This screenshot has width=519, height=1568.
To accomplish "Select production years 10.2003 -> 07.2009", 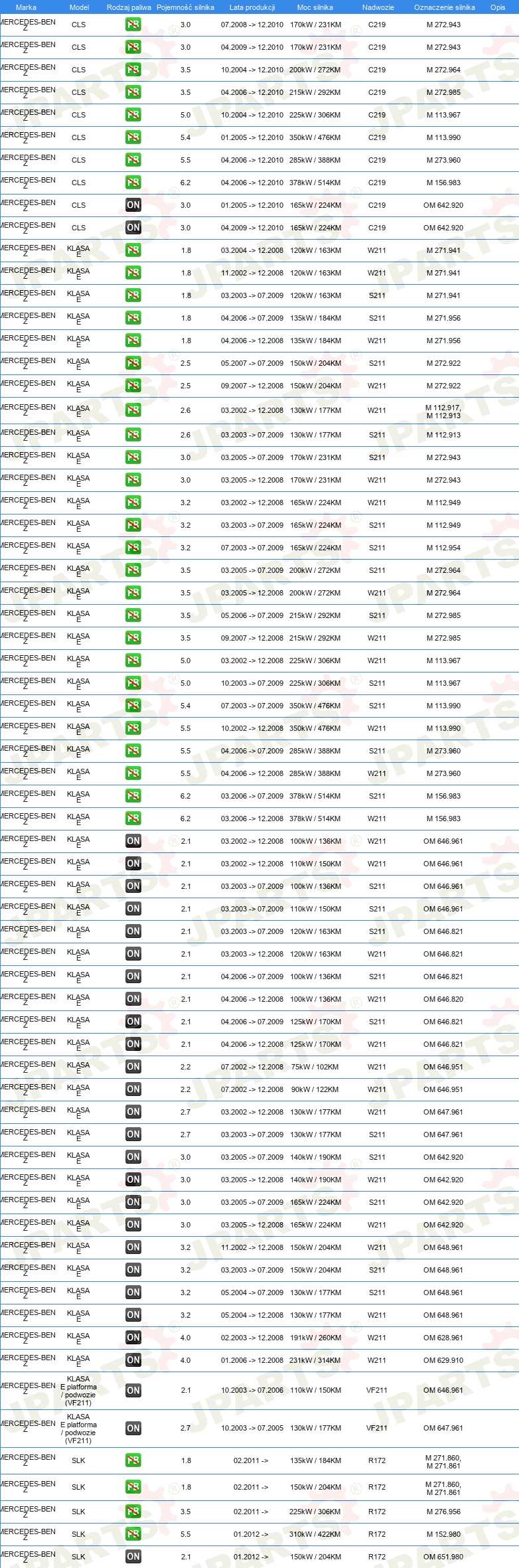I will [x=252, y=683].
